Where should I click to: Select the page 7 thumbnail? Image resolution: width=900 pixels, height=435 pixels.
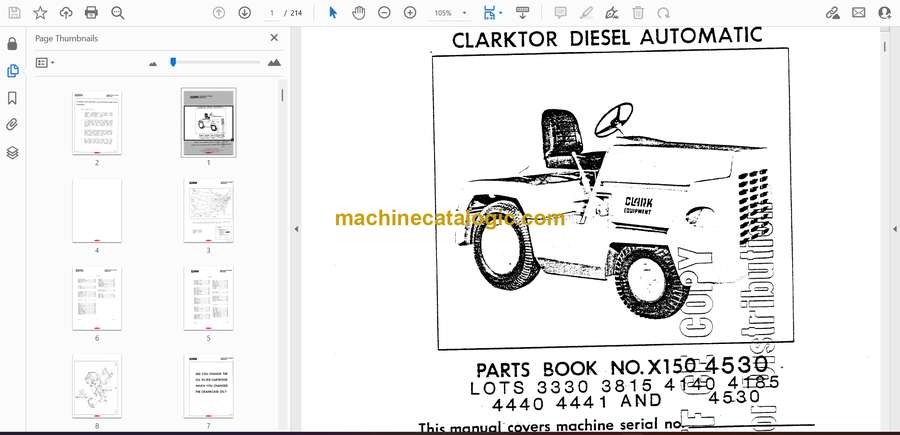click(208, 387)
